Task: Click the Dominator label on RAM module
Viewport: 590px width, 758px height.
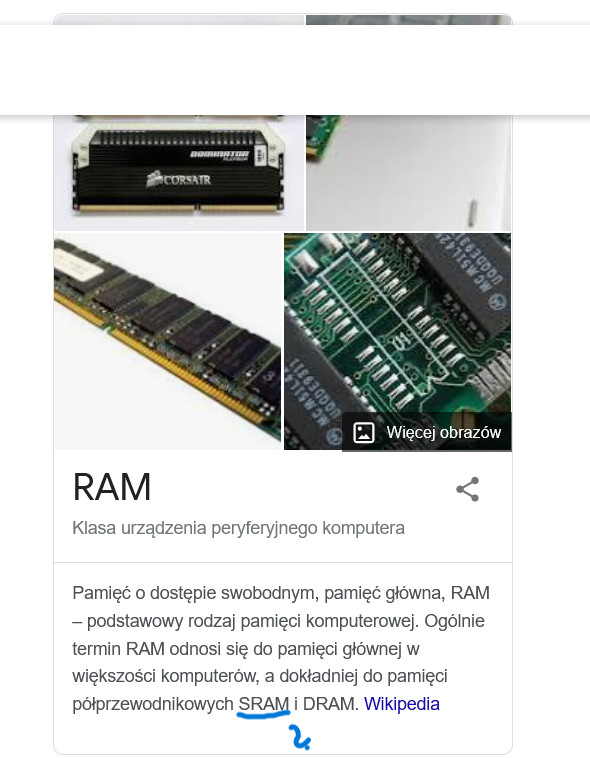Action: tap(220, 154)
